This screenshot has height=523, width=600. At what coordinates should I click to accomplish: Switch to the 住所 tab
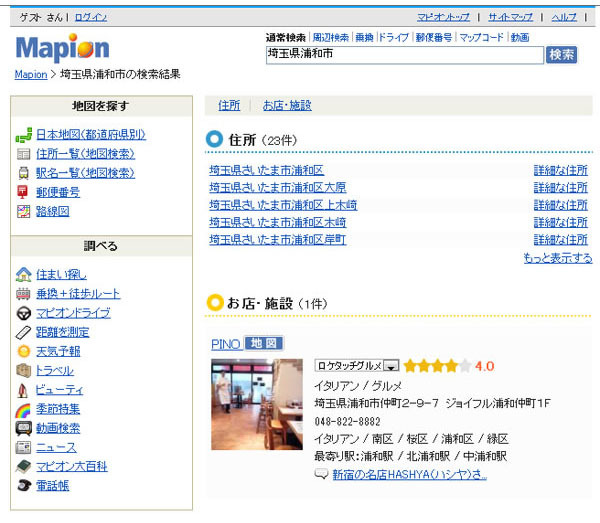229,105
